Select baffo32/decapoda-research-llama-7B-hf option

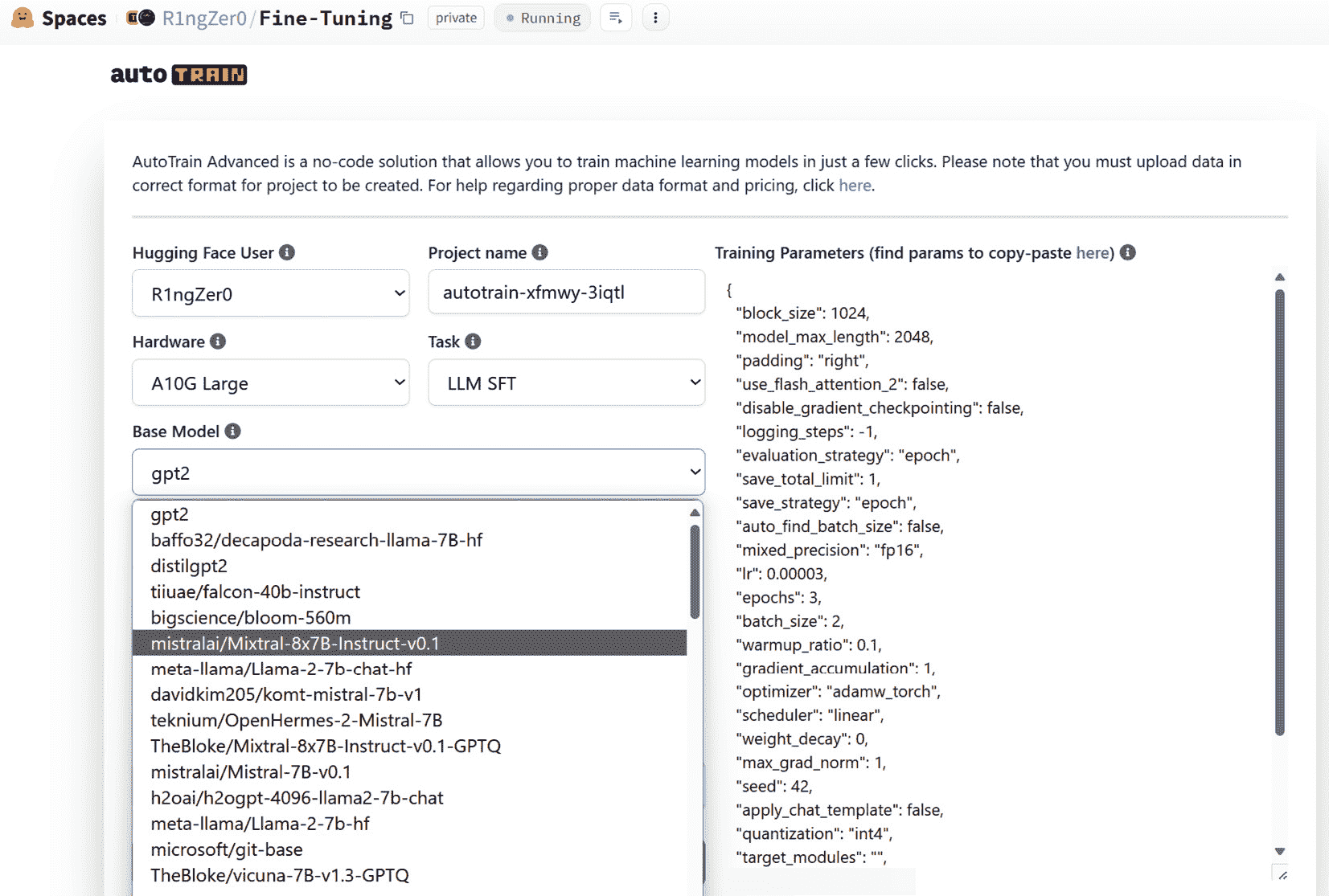click(x=410, y=540)
